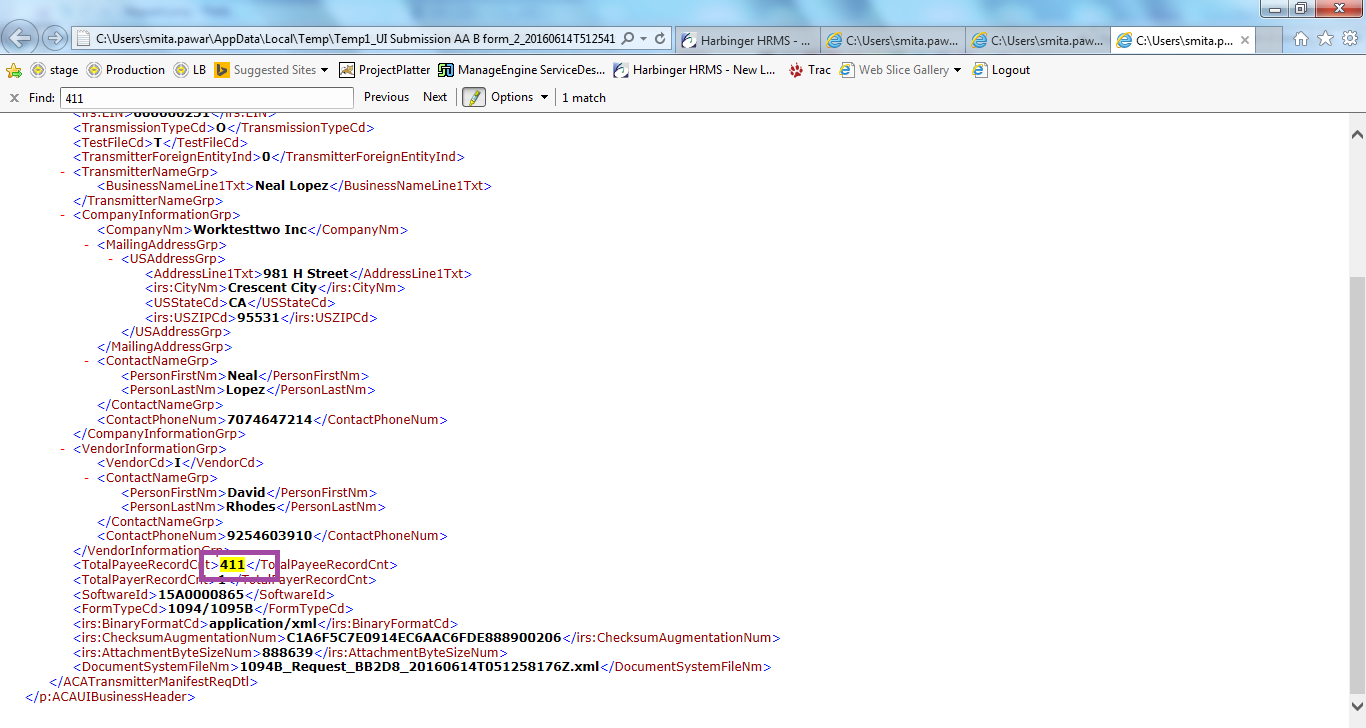Click the 9254603910 phone number

[x=270, y=536]
